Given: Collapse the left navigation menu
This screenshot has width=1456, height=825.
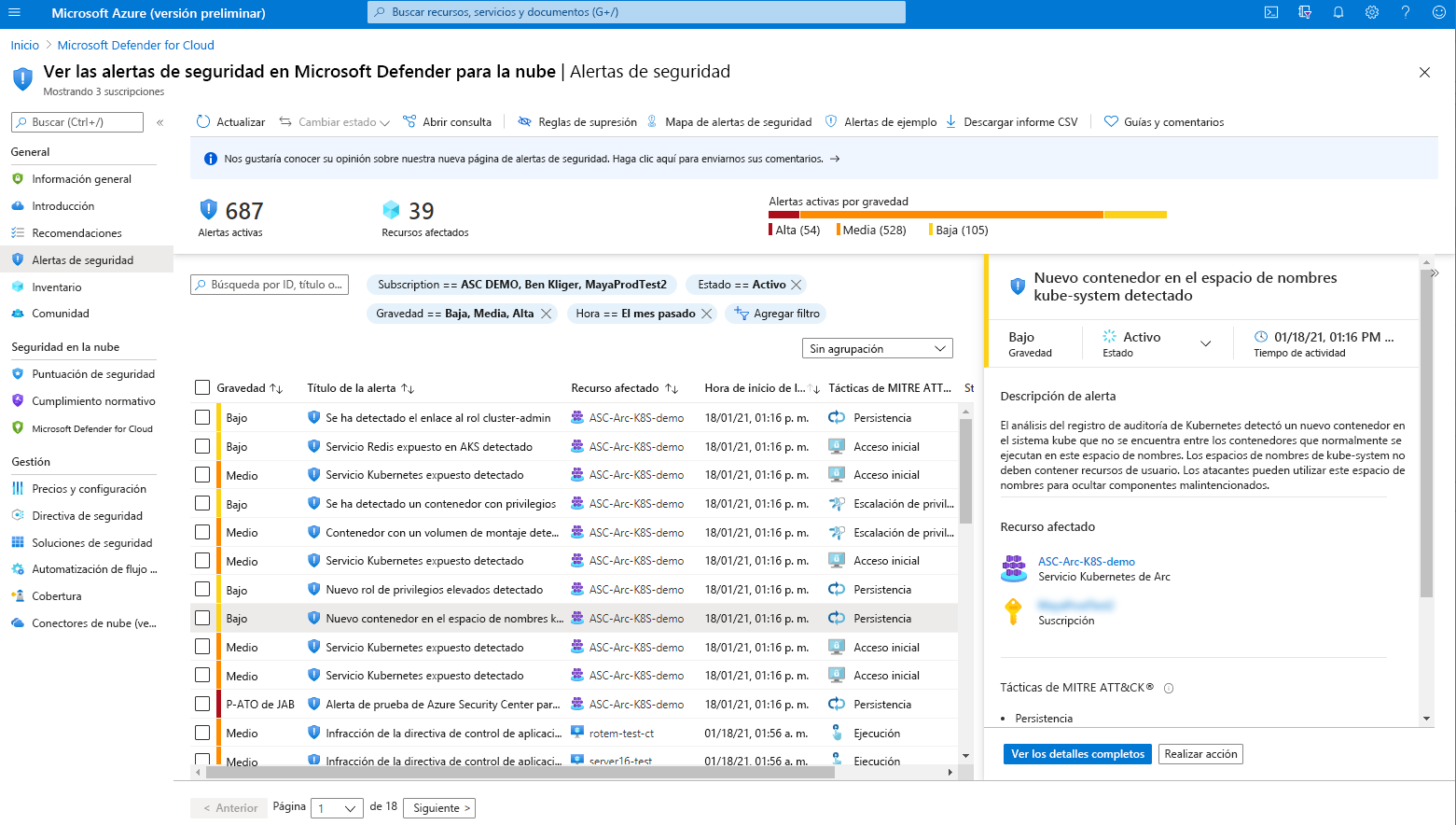Looking at the screenshot, I should click(x=160, y=122).
